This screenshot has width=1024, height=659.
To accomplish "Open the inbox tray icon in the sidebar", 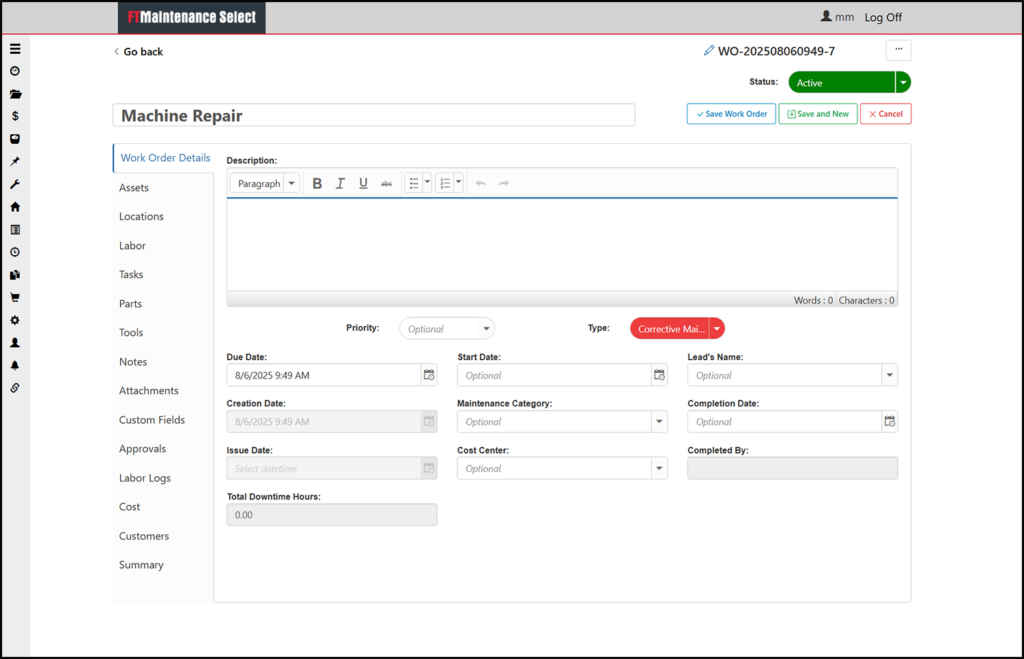I will point(15,139).
